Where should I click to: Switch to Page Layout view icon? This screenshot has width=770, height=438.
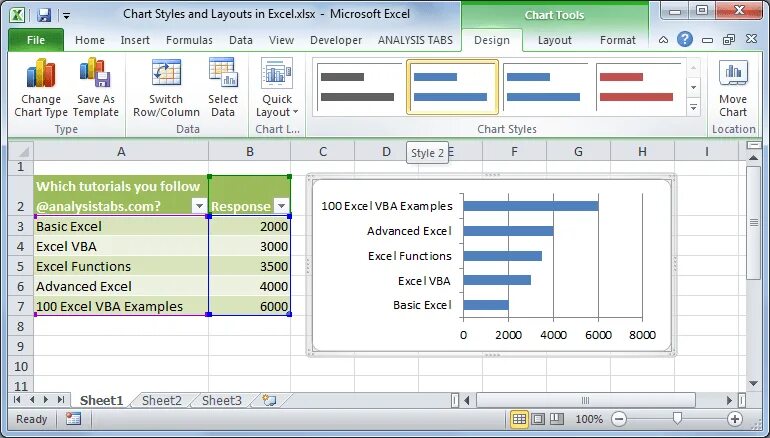538,419
